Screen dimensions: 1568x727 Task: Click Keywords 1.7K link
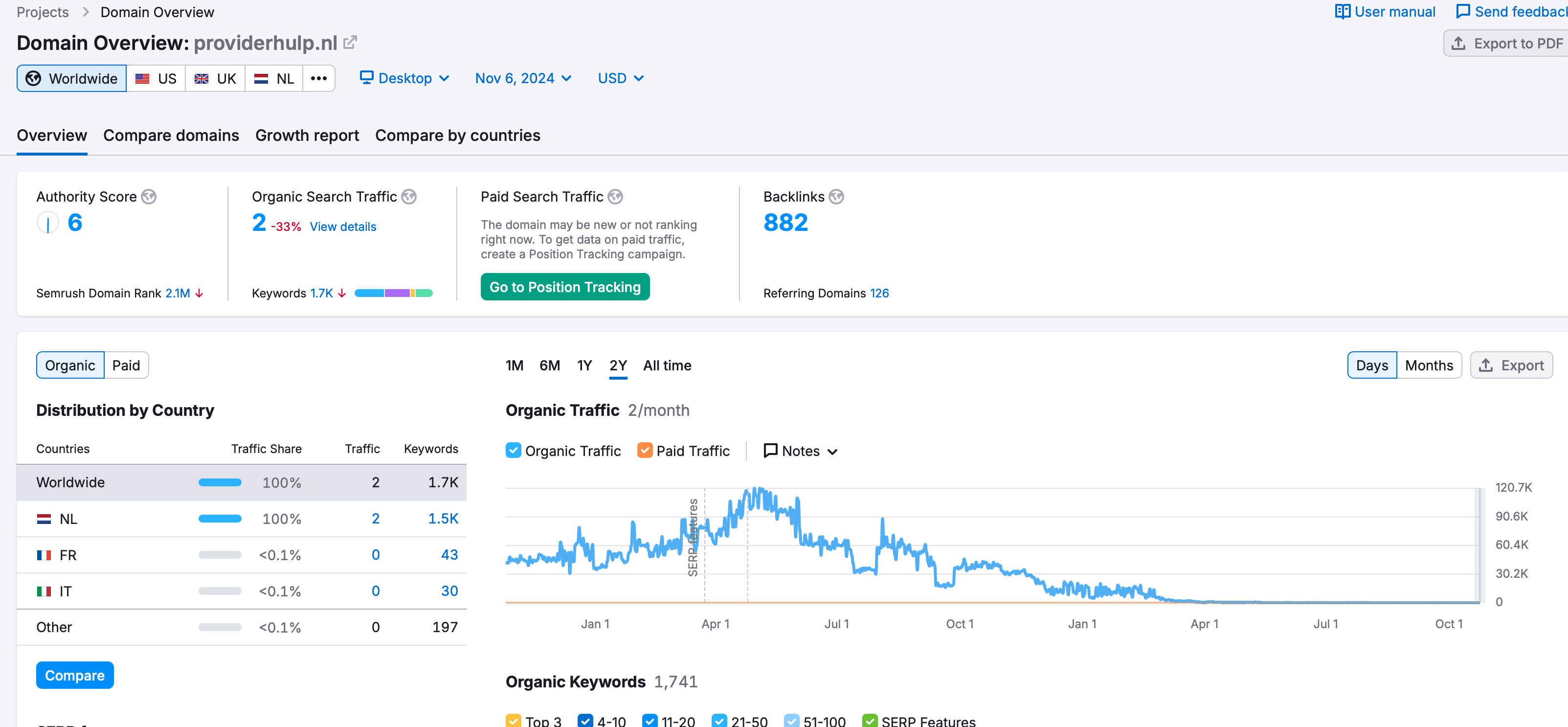(321, 294)
